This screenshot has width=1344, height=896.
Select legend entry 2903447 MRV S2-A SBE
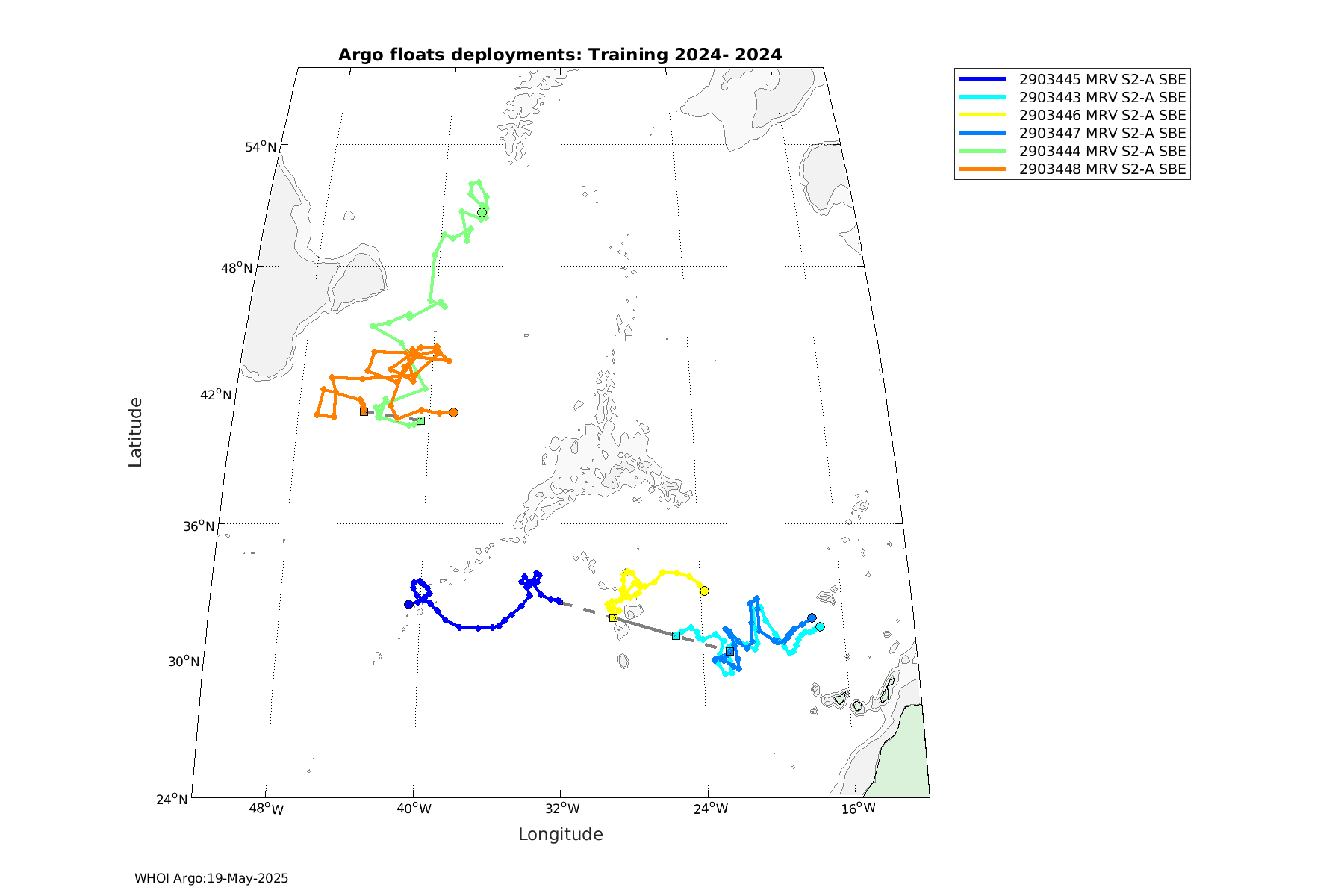(x=1102, y=134)
